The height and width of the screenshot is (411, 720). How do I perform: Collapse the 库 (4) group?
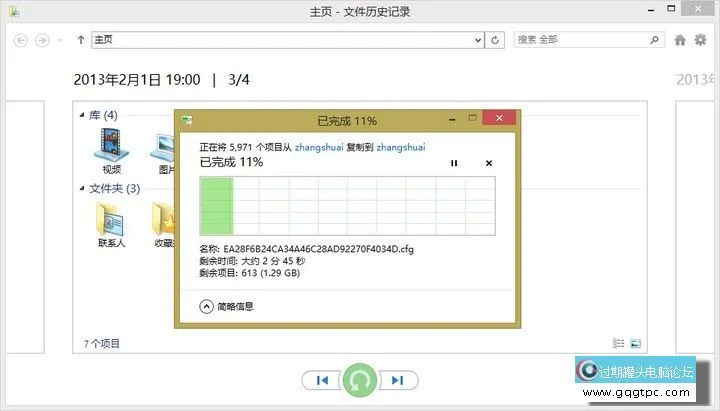82,115
